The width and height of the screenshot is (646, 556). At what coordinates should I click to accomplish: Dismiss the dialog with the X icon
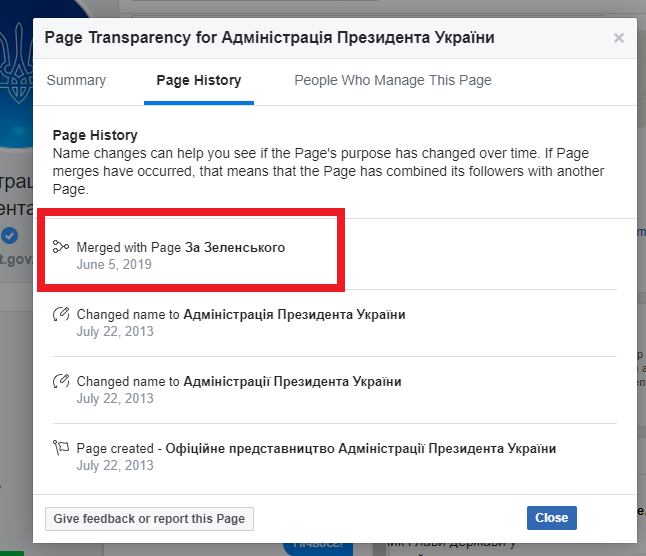point(619,38)
